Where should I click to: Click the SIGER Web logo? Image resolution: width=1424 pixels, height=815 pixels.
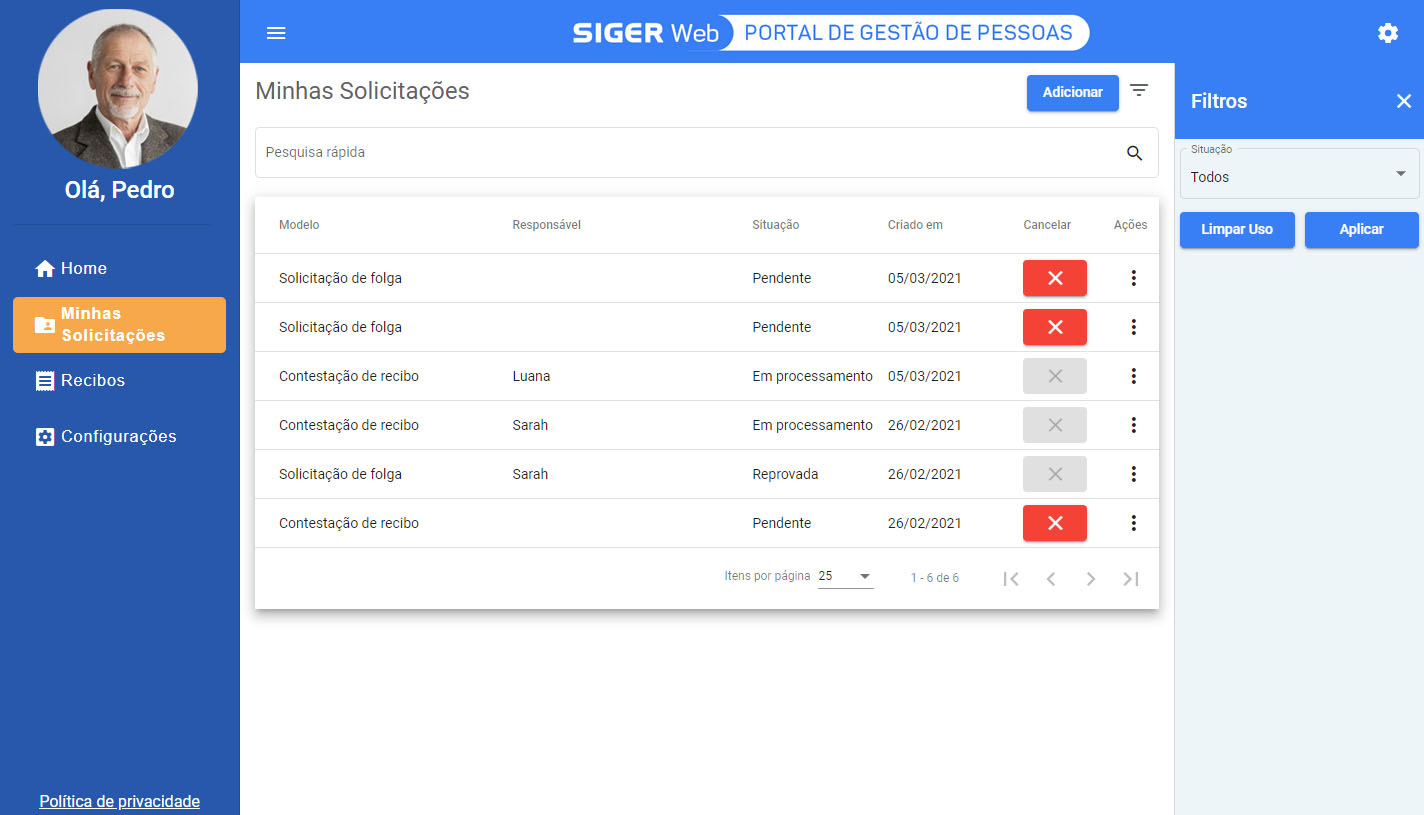click(645, 33)
